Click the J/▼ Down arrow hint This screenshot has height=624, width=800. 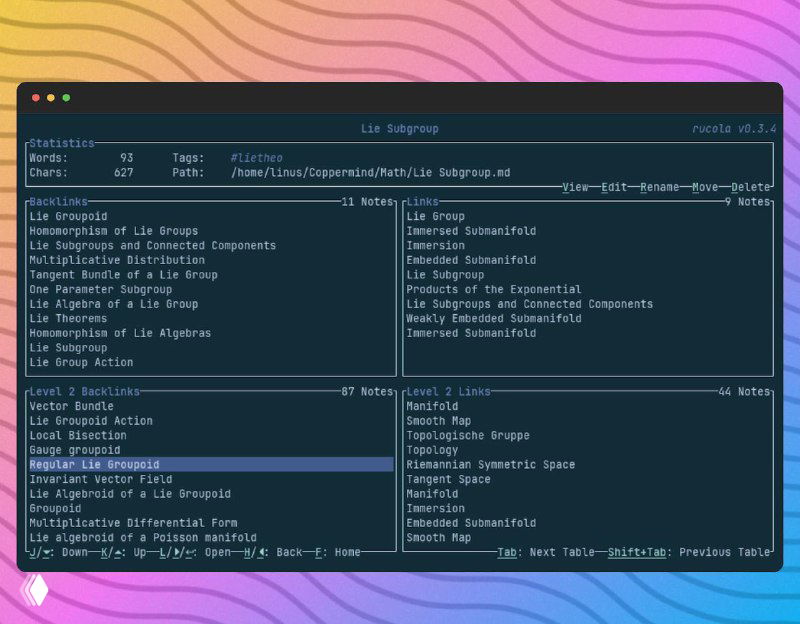pyautogui.click(x=59, y=552)
